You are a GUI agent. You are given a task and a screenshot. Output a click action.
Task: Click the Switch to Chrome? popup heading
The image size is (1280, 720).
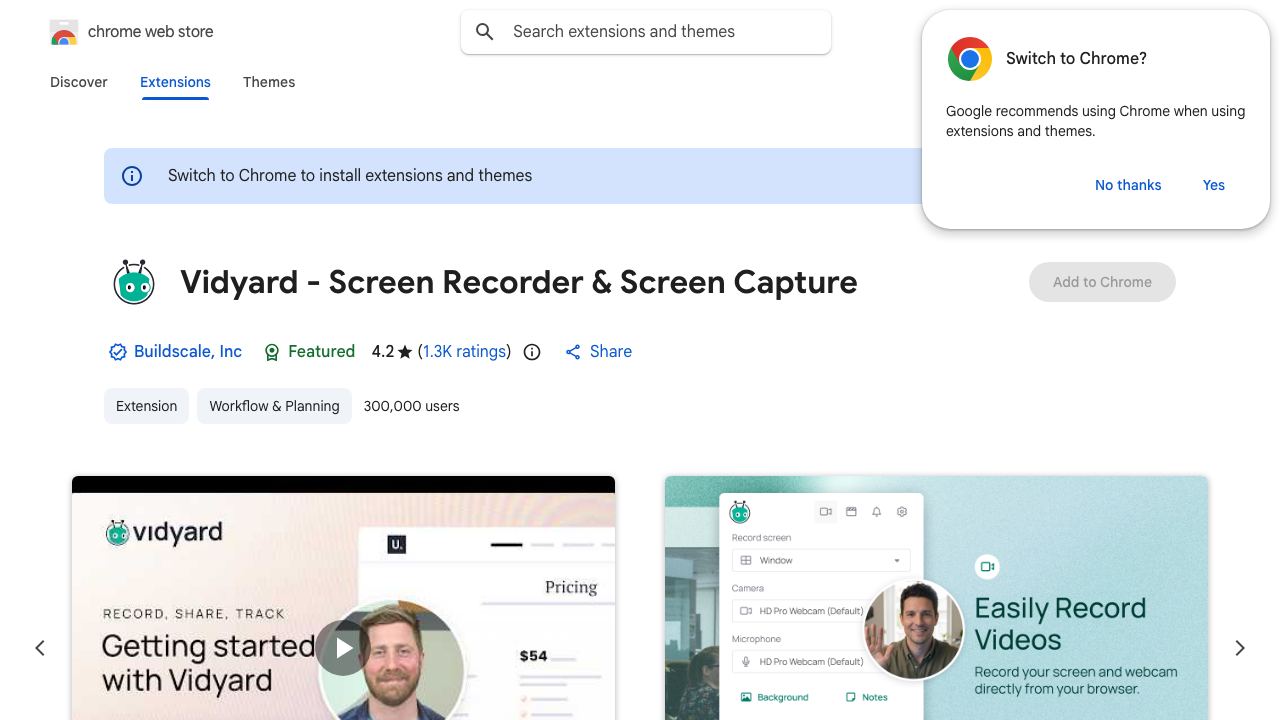coord(1076,59)
